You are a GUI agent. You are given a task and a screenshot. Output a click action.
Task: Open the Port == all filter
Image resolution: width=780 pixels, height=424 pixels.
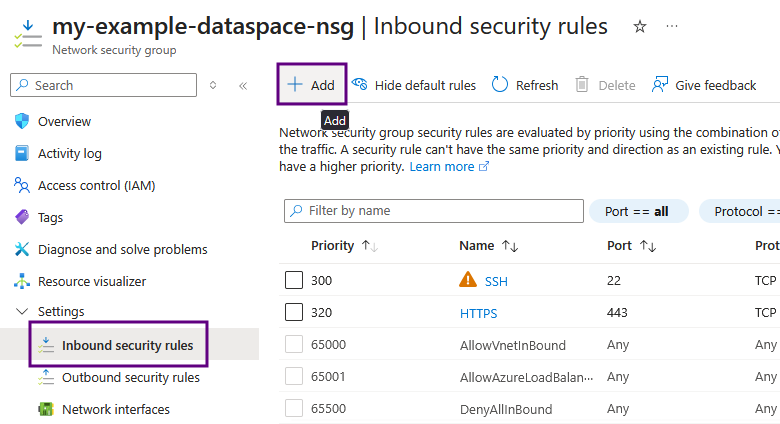639,212
